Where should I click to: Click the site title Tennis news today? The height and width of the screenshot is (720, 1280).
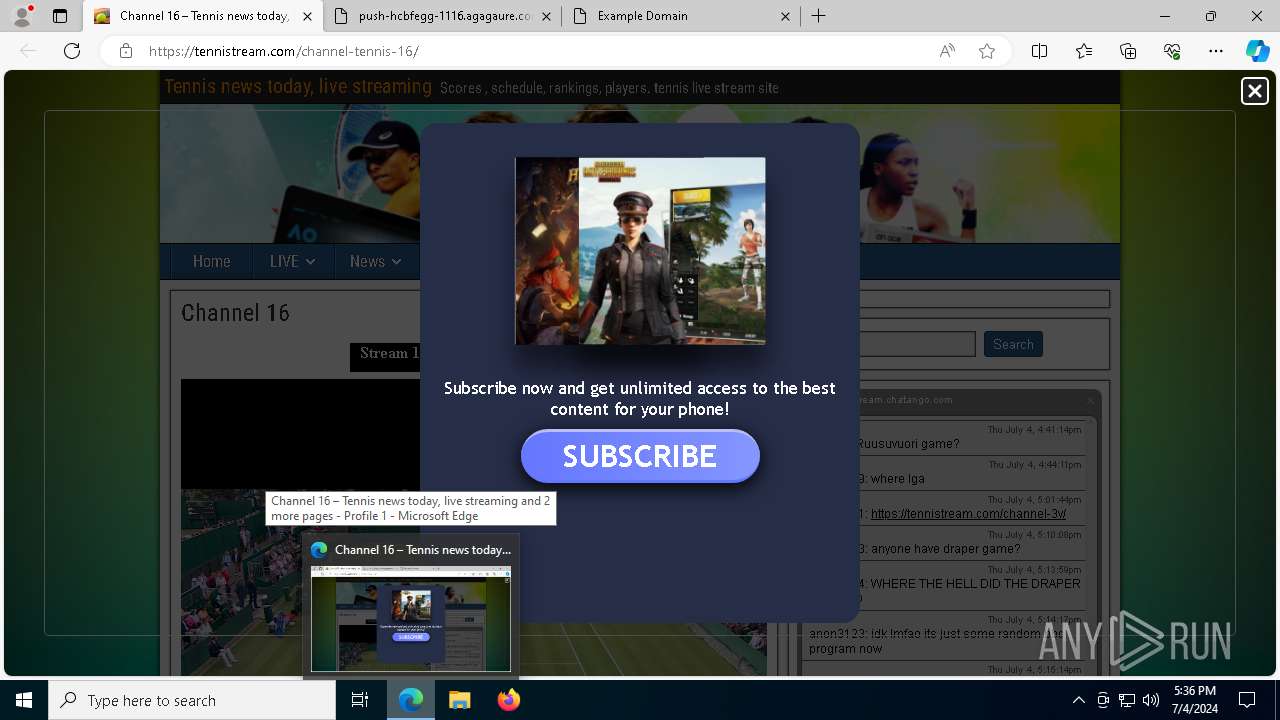298,87
